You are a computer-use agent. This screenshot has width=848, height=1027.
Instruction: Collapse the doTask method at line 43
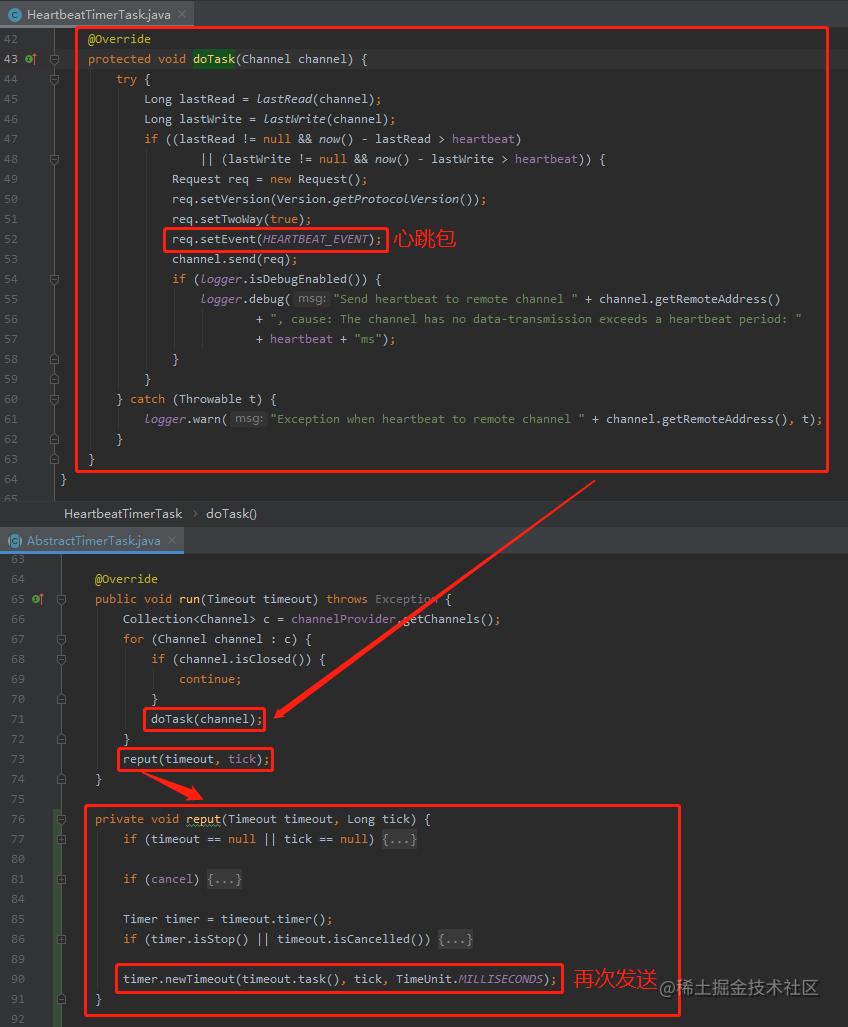54,60
